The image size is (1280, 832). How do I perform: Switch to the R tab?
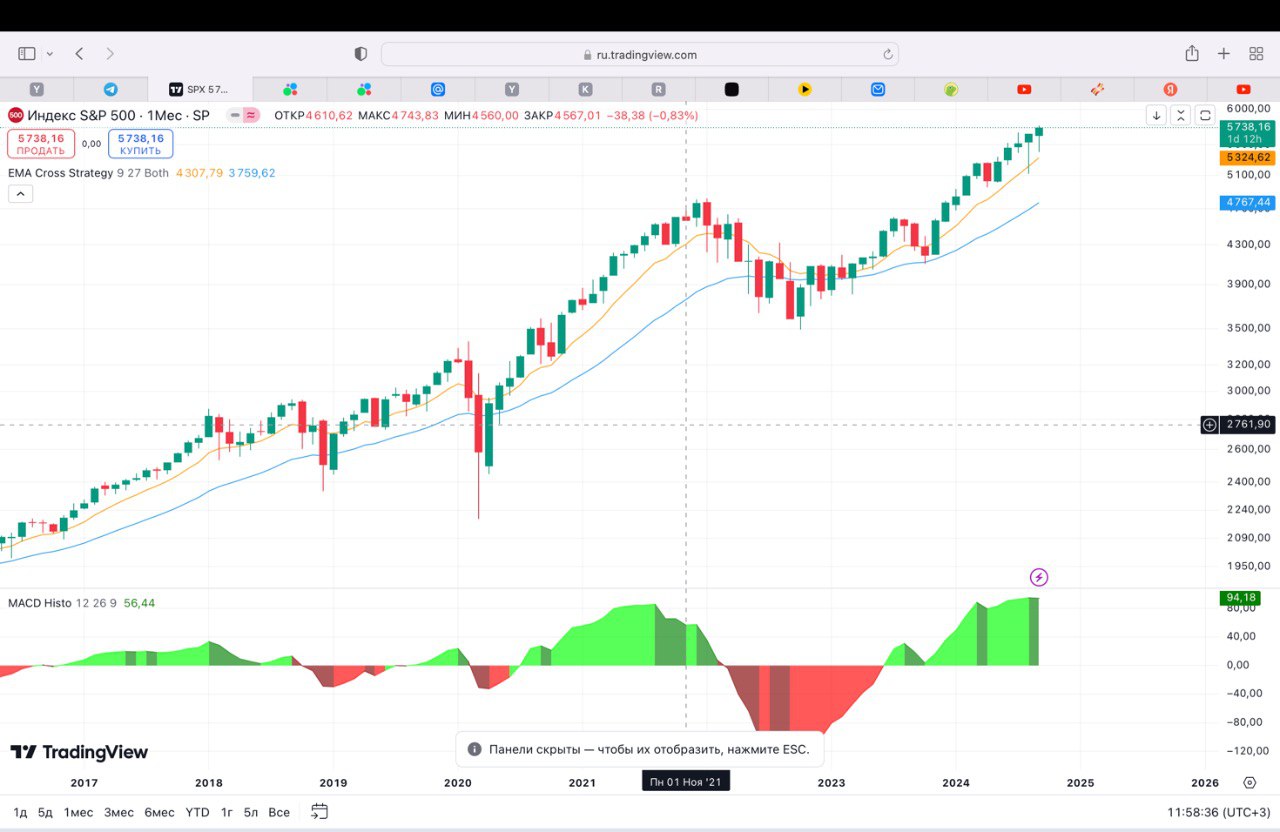[658, 89]
